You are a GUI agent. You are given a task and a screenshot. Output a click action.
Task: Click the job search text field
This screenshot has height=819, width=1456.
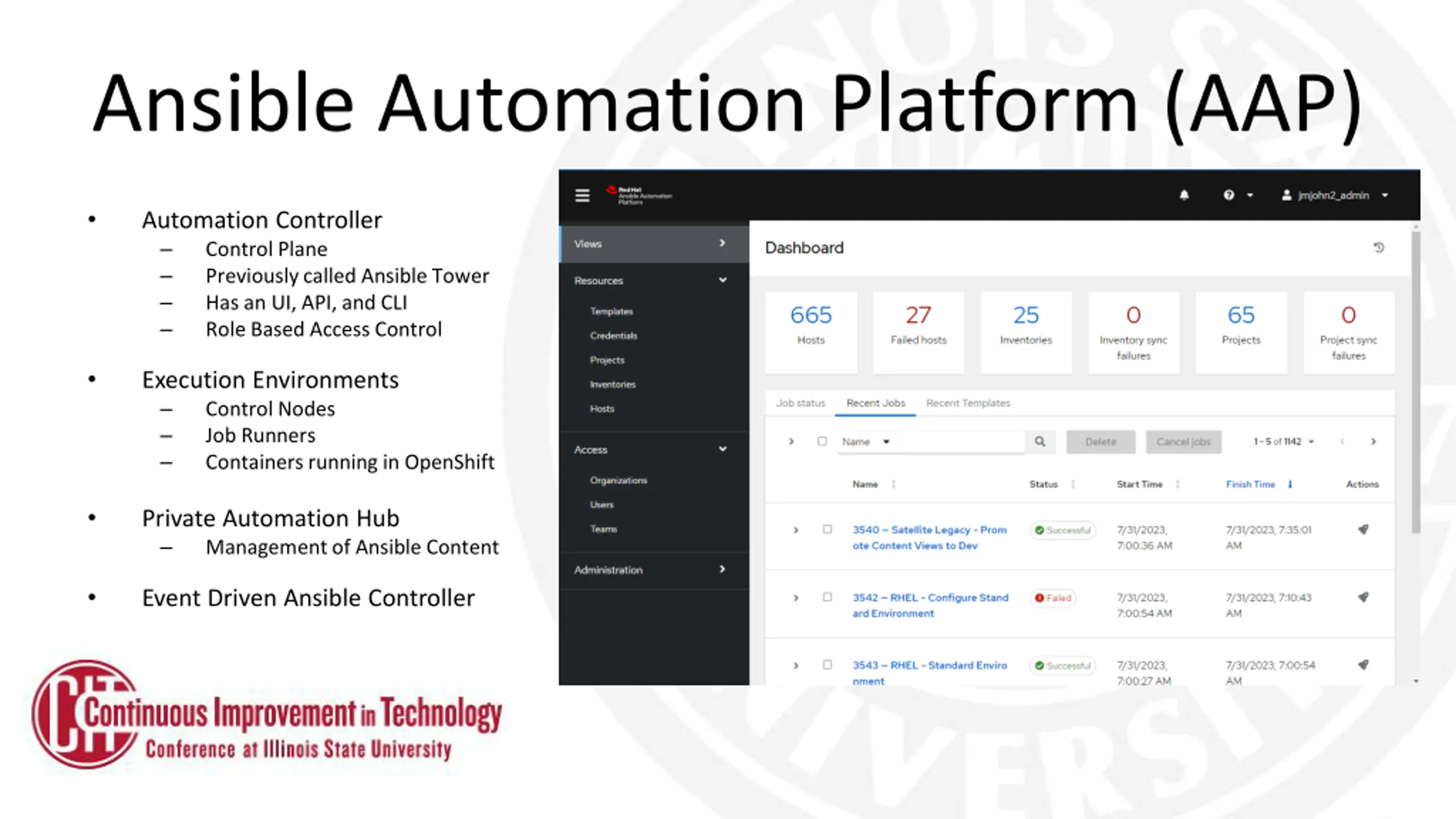click(x=962, y=442)
